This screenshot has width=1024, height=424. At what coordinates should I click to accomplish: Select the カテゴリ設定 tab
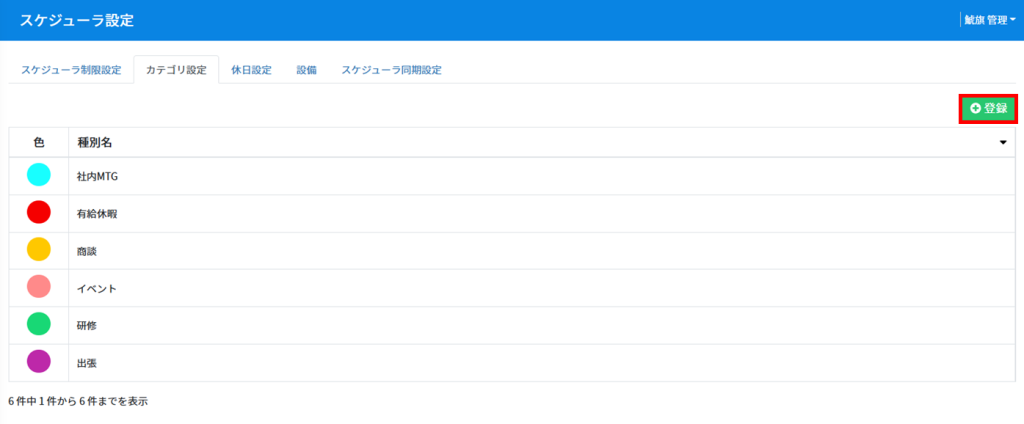tap(176, 70)
